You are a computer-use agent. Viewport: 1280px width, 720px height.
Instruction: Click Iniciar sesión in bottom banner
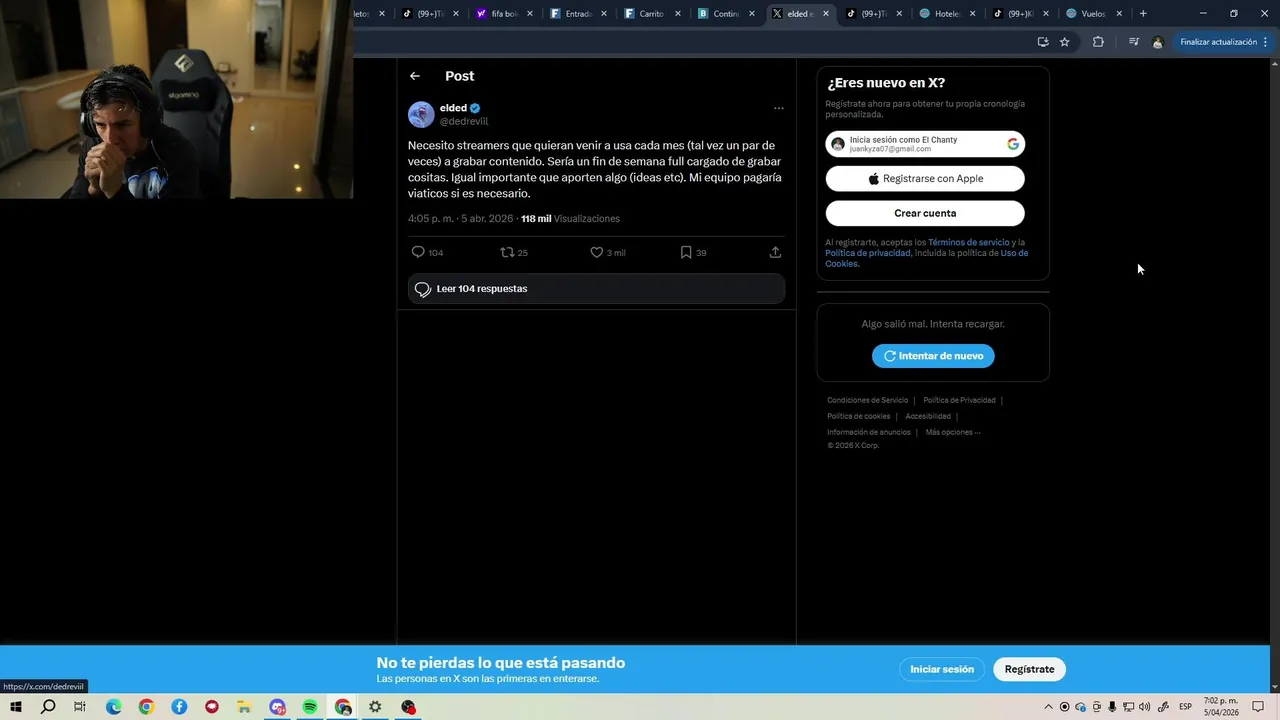942,669
